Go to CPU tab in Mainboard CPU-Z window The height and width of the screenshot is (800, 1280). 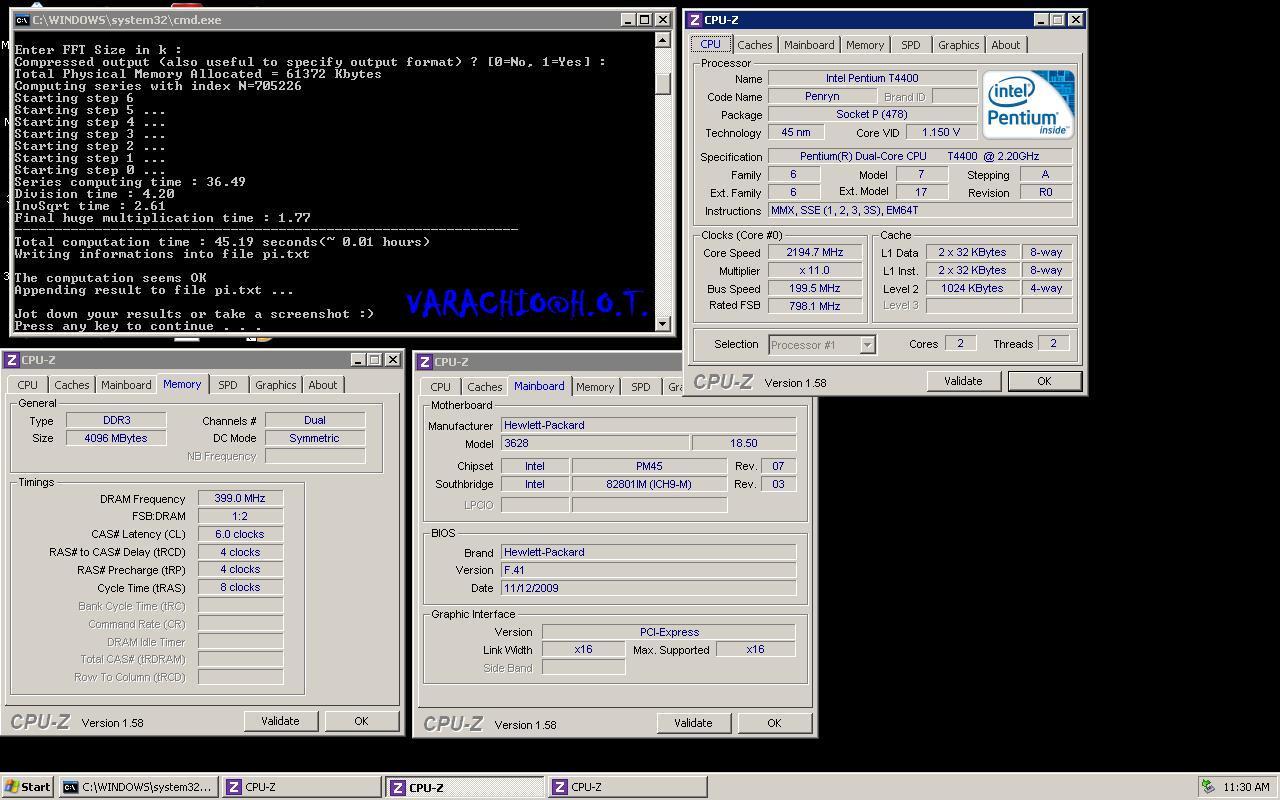pyautogui.click(x=440, y=387)
